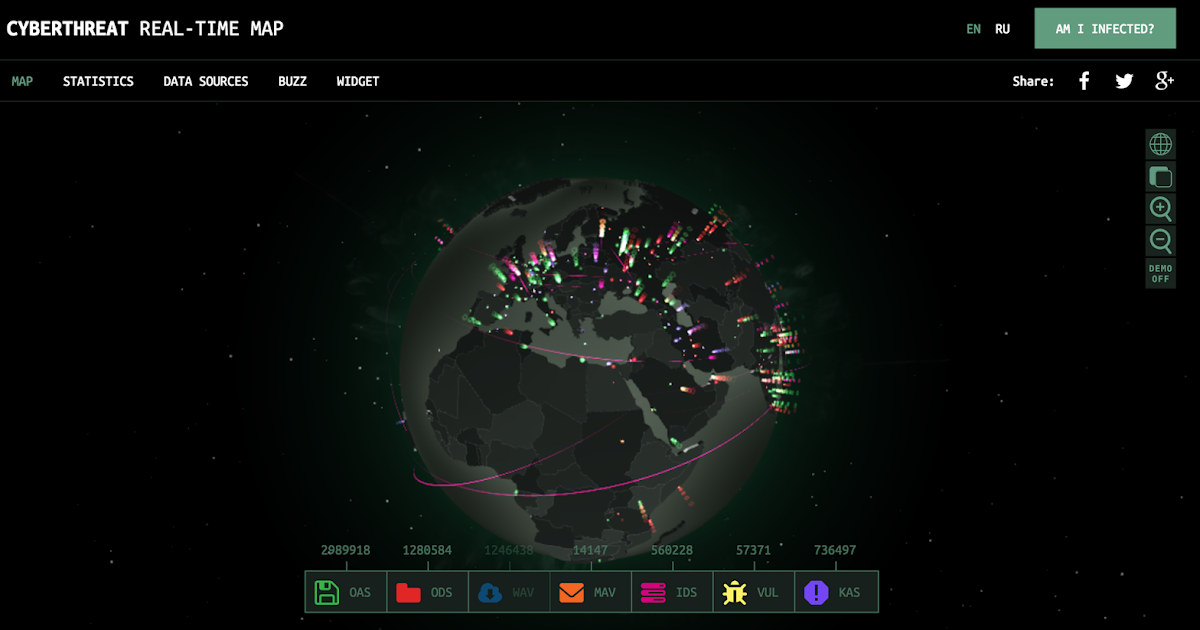This screenshot has width=1200, height=630.
Task: Switch to globe view mode
Action: click(x=1160, y=144)
